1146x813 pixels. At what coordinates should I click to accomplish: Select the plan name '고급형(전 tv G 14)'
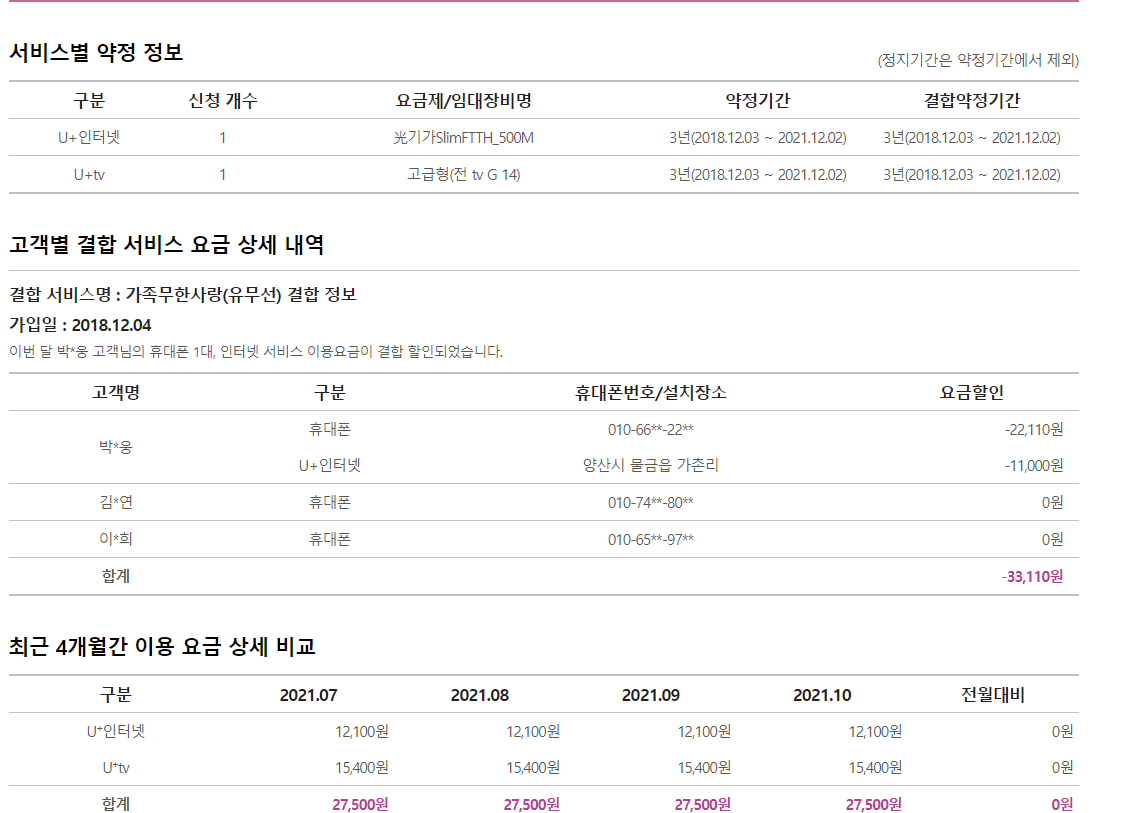click(463, 175)
